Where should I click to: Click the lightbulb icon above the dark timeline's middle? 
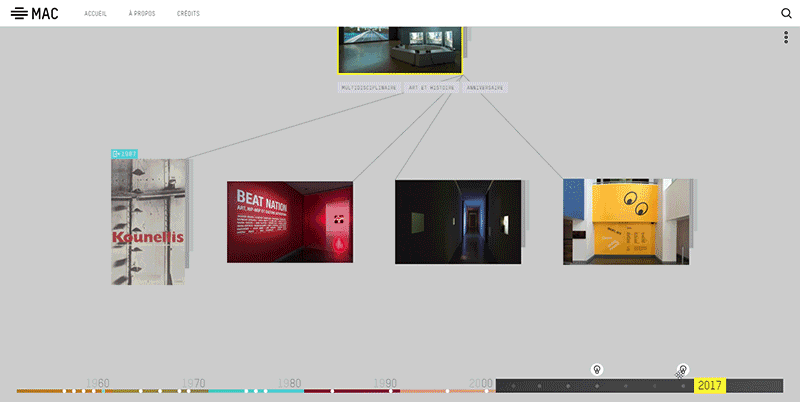tap(597, 369)
